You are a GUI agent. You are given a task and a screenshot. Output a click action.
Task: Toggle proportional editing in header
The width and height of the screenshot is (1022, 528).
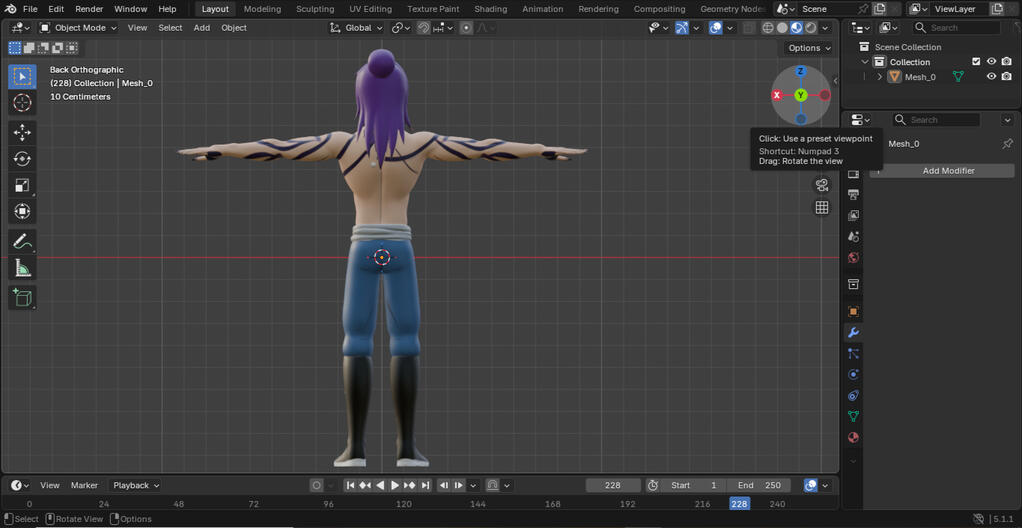click(466, 28)
